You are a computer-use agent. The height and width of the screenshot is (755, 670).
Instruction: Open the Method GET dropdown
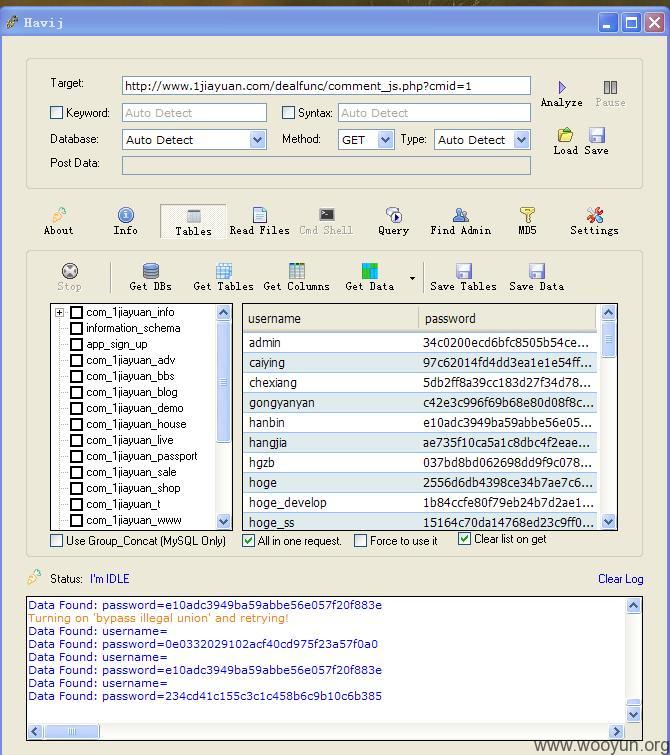pos(385,140)
